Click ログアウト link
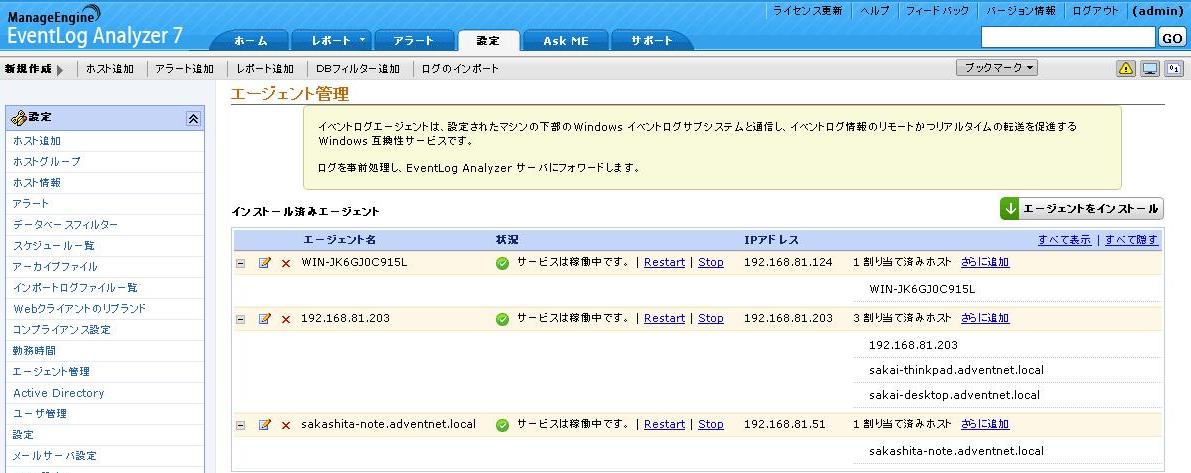Image resolution: width=1191 pixels, height=473 pixels. [1096, 11]
